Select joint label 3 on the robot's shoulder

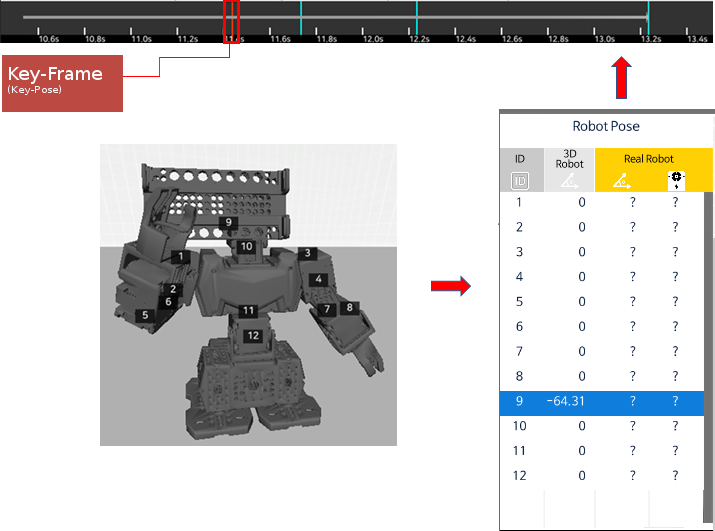click(x=309, y=254)
